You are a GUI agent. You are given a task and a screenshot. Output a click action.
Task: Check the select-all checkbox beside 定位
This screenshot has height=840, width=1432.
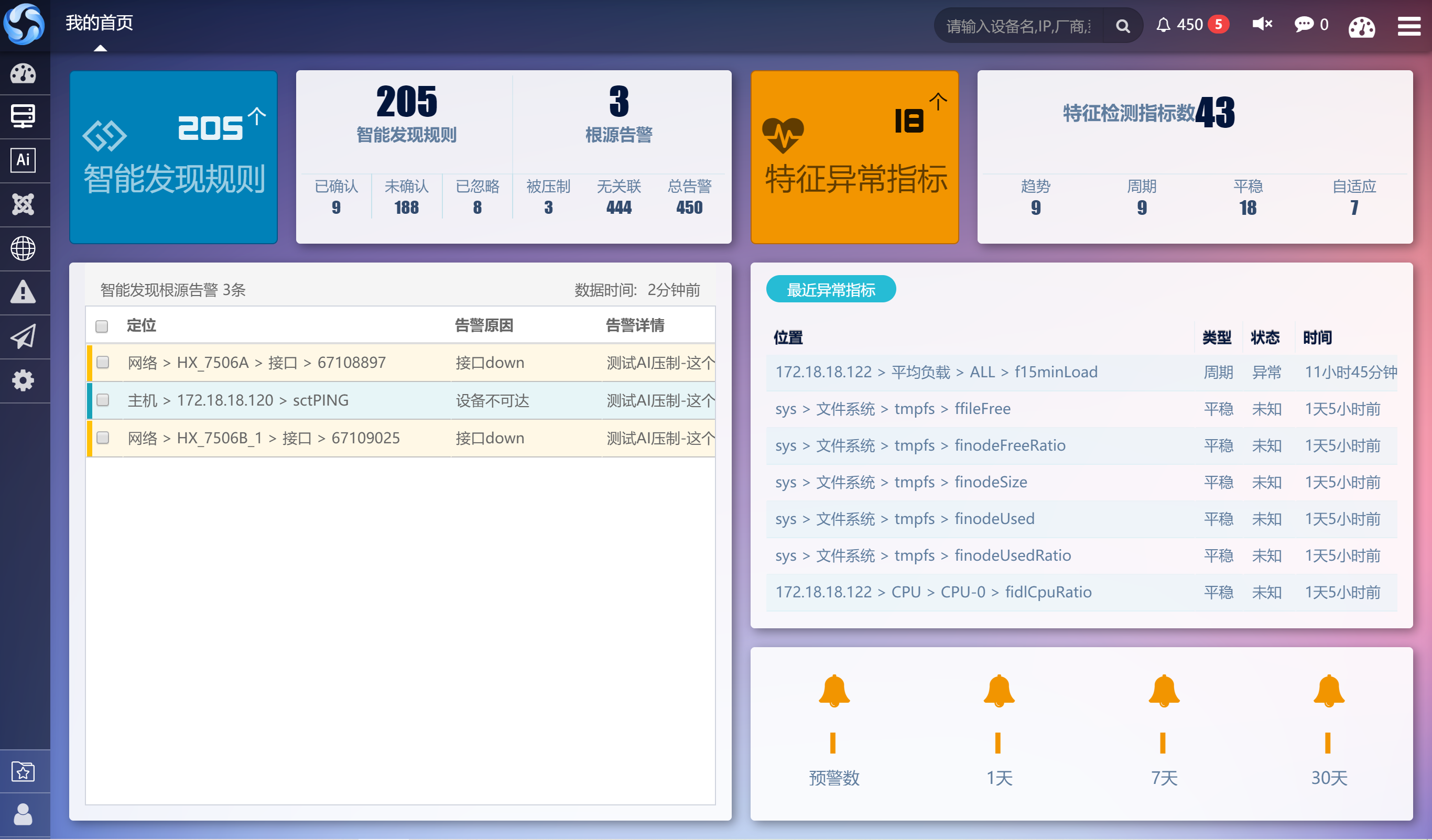click(102, 326)
